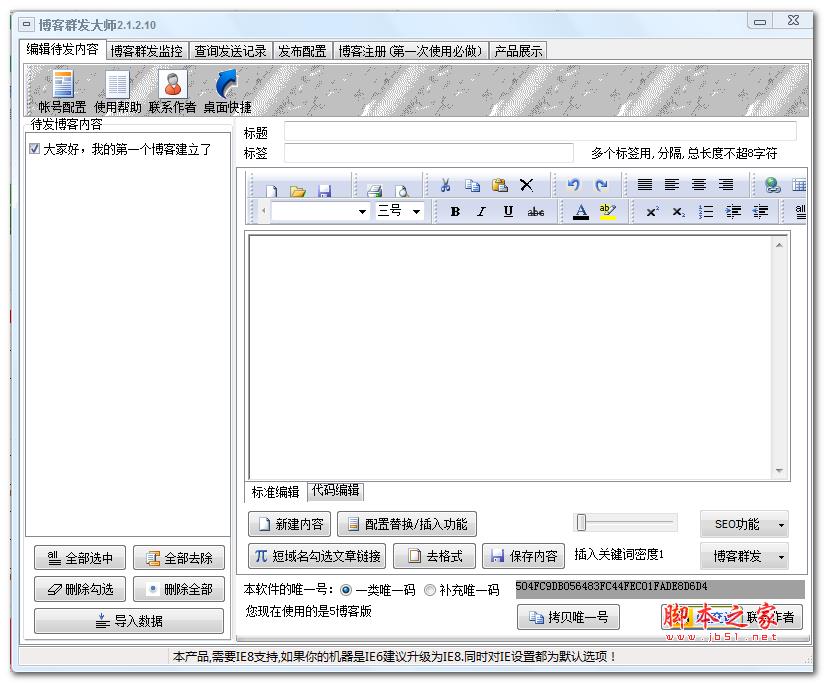Switch to the 博客群发监控 tab

point(146,51)
